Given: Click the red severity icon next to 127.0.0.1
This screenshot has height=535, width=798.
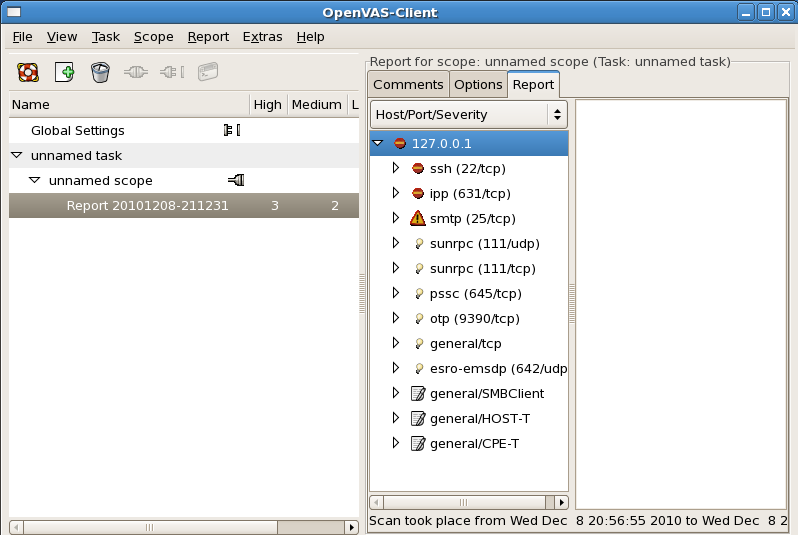Looking at the screenshot, I should coord(400,144).
